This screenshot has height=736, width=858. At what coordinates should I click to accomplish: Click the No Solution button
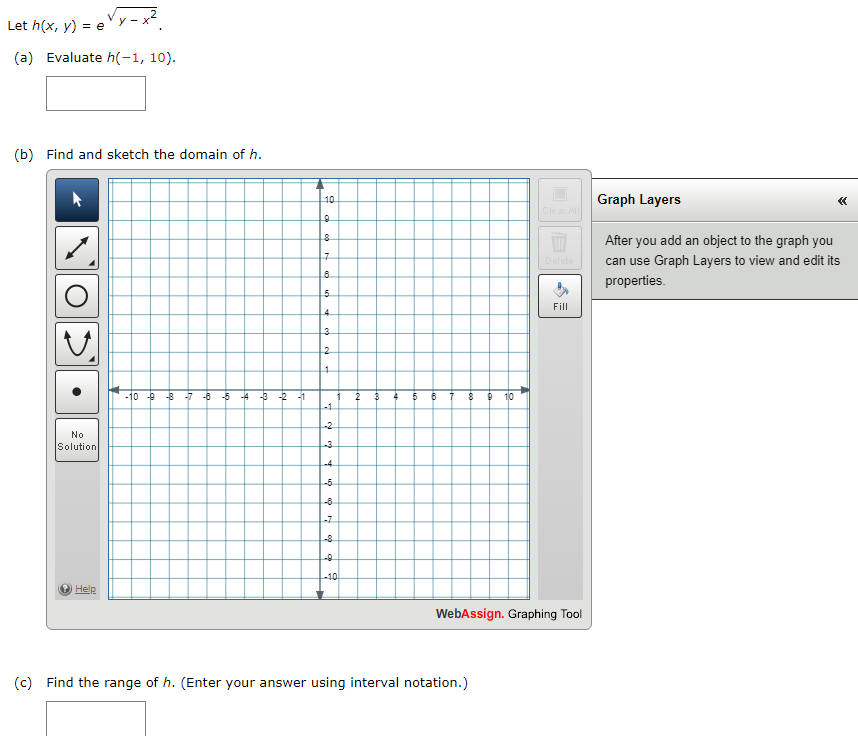(x=77, y=440)
